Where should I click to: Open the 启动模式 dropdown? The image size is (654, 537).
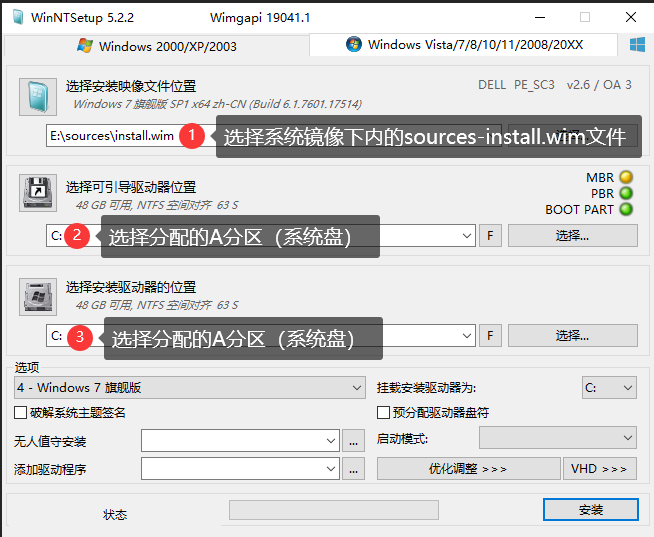[557, 438]
